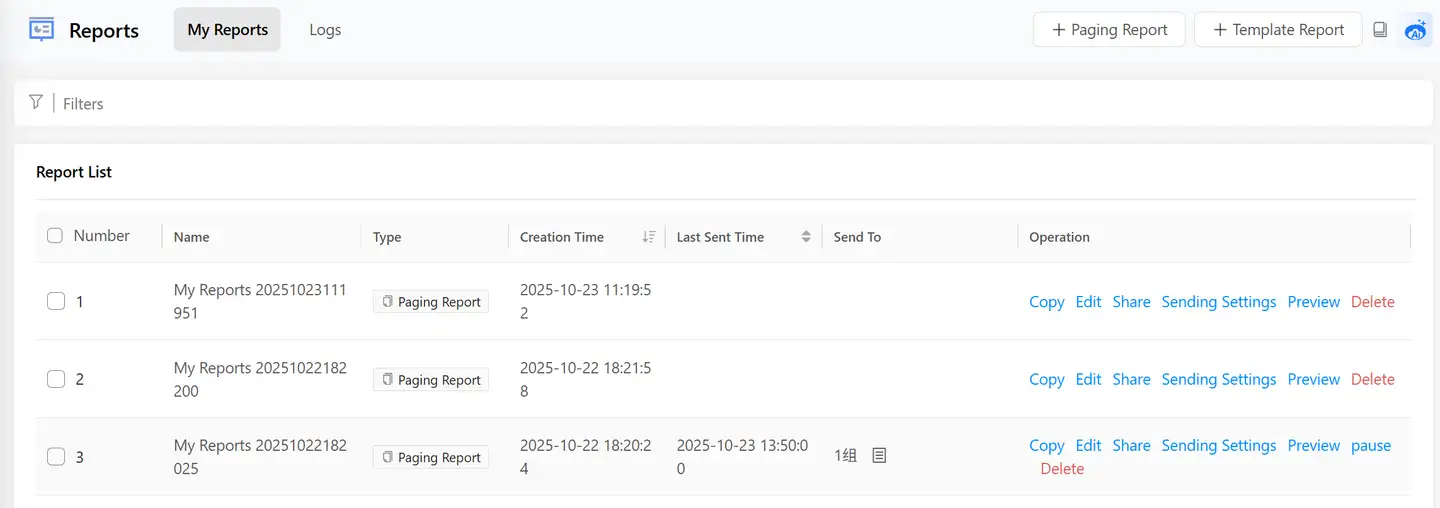
Task: Pause sending for report 3
Action: click(x=1370, y=446)
